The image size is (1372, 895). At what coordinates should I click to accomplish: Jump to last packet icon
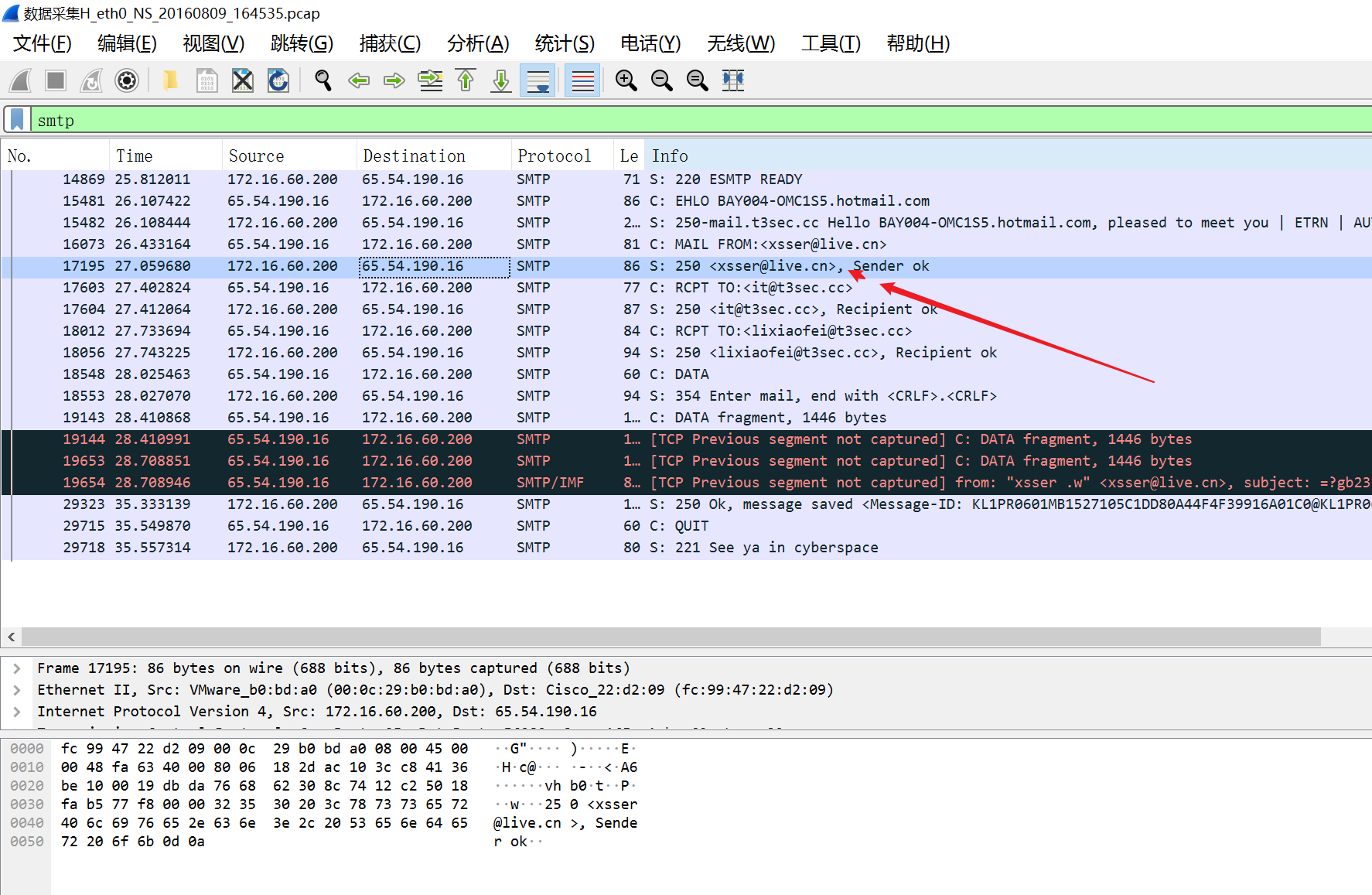(501, 80)
